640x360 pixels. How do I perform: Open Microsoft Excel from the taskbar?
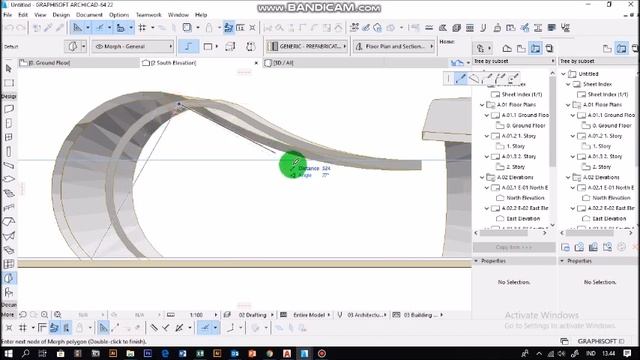click(x=200, y=353)
